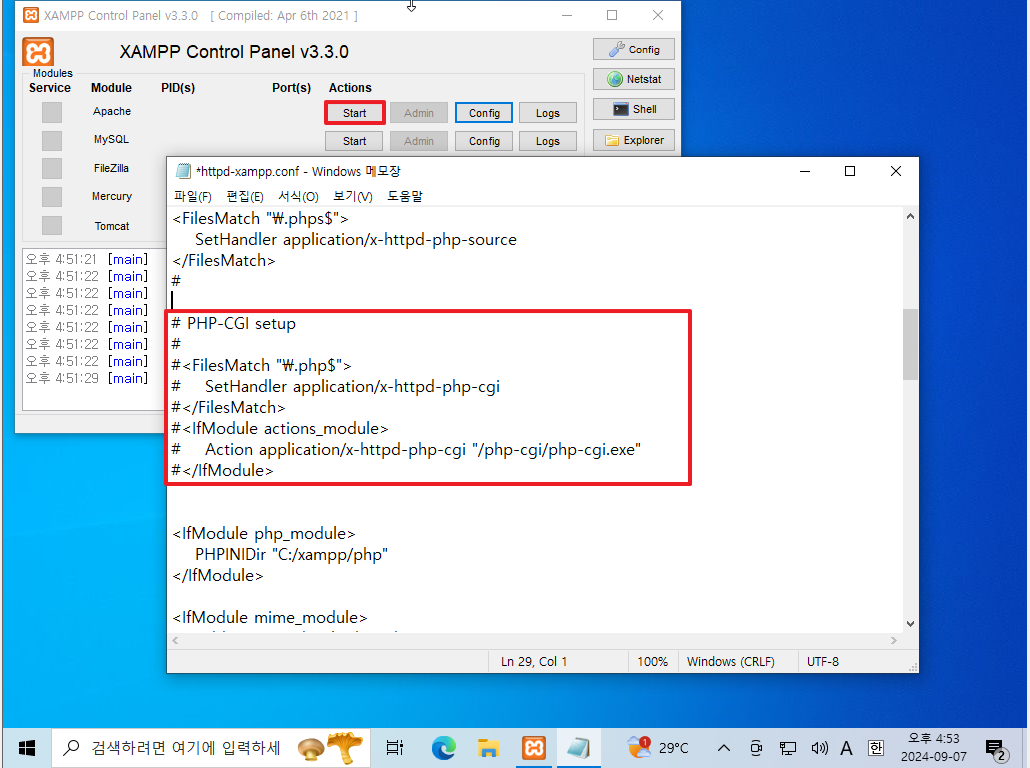Screen dimensions: 1030x768
Task: Open Netstat in XAMPP panel
Action: coord(633,79)
